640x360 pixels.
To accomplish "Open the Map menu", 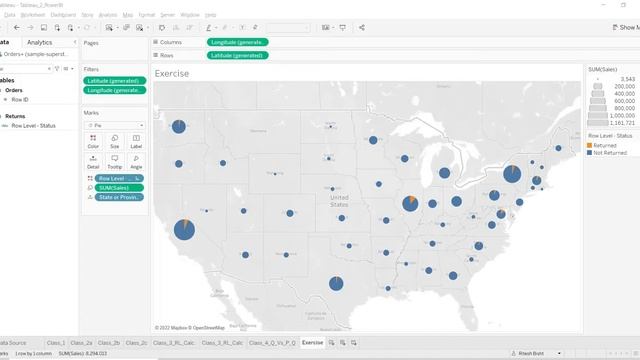I will click(128, 15).
